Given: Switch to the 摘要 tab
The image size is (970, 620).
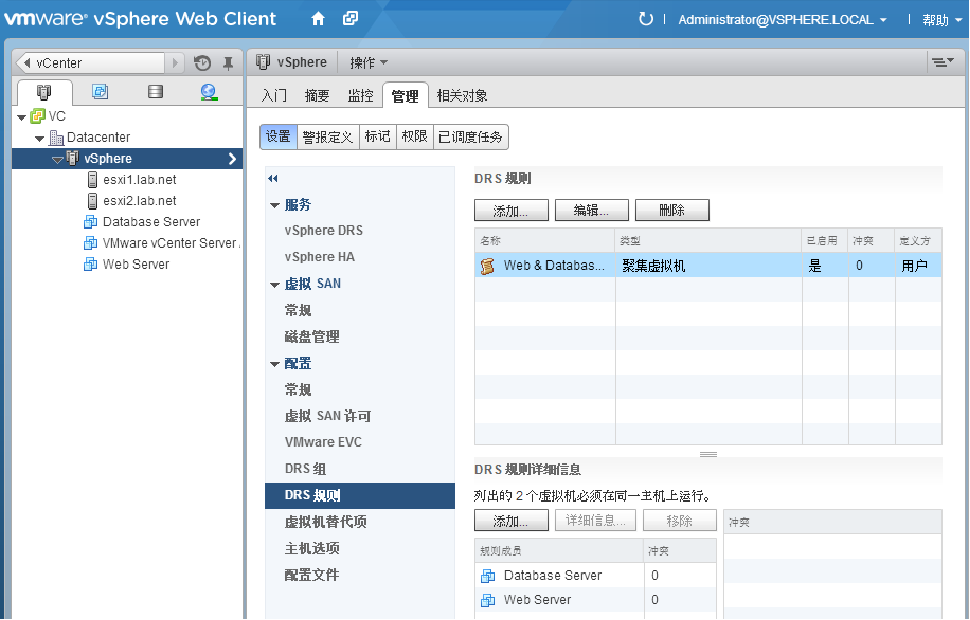Looking at the screenshot, I should pyautogui.click(x=317, y=96).
